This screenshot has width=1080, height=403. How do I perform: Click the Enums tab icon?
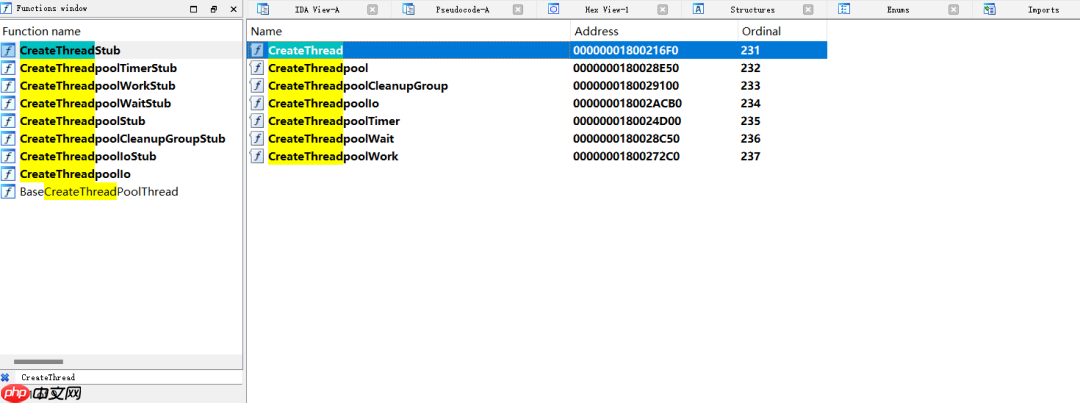click(x=844, y=10)
